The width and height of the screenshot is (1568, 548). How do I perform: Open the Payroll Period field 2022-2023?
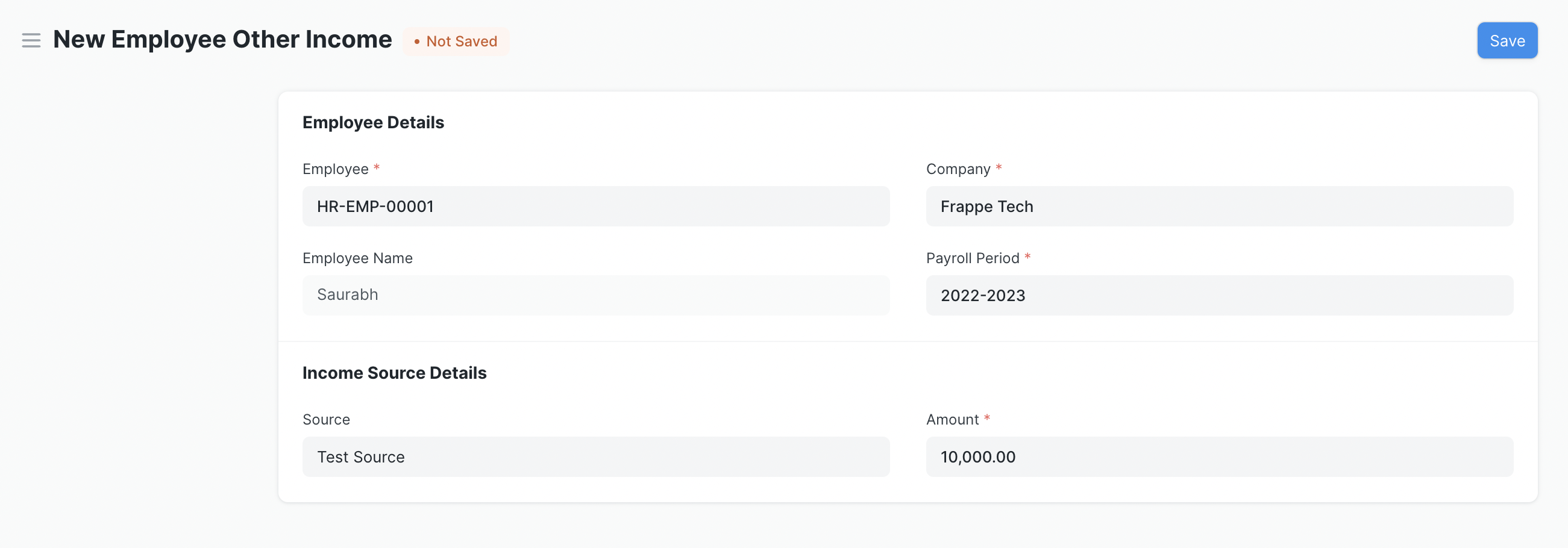click(x=1218, y=296)
